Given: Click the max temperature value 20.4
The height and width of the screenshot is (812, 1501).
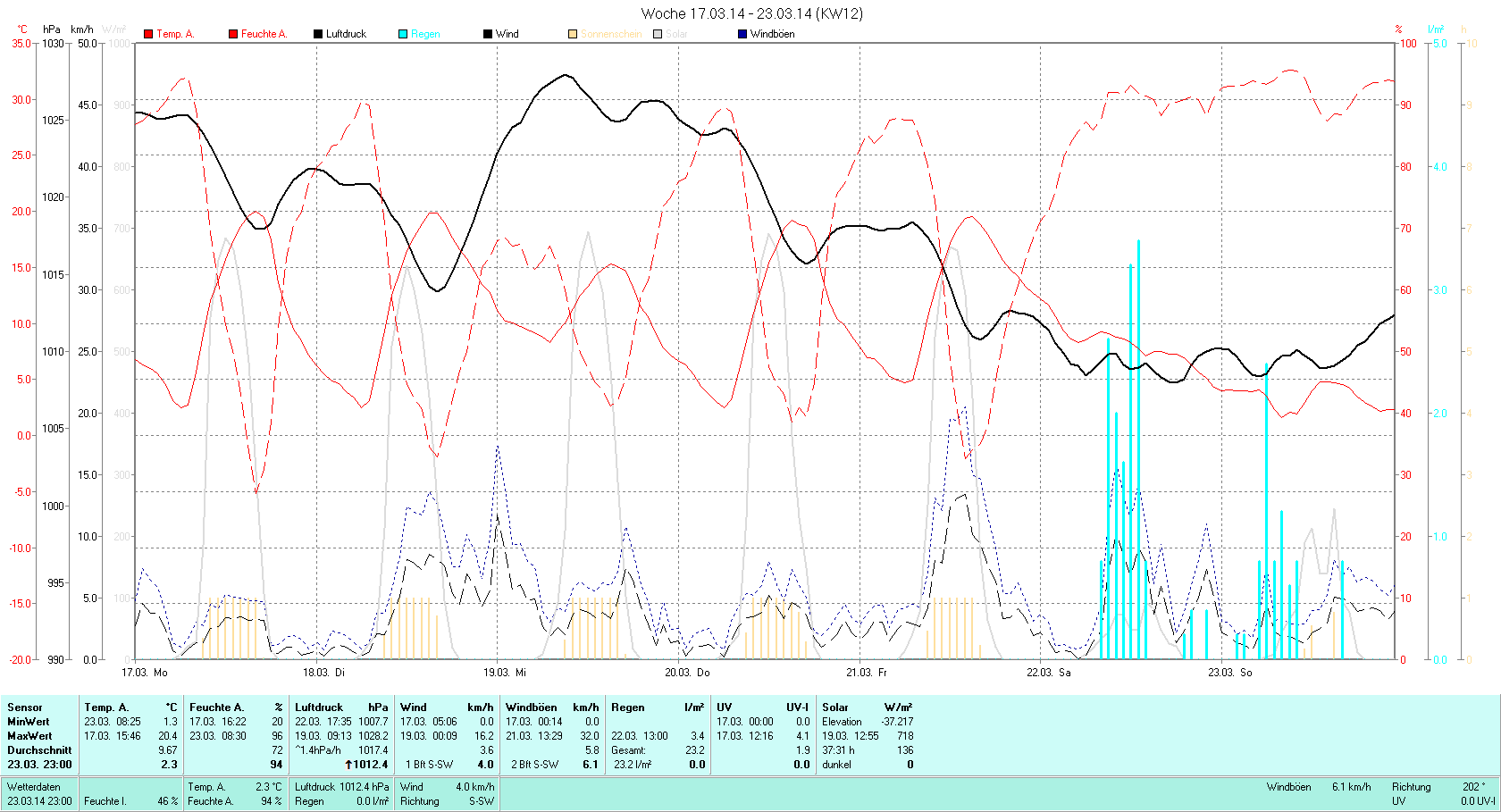Looking at the screenshot, I should (x=168, y=736).
